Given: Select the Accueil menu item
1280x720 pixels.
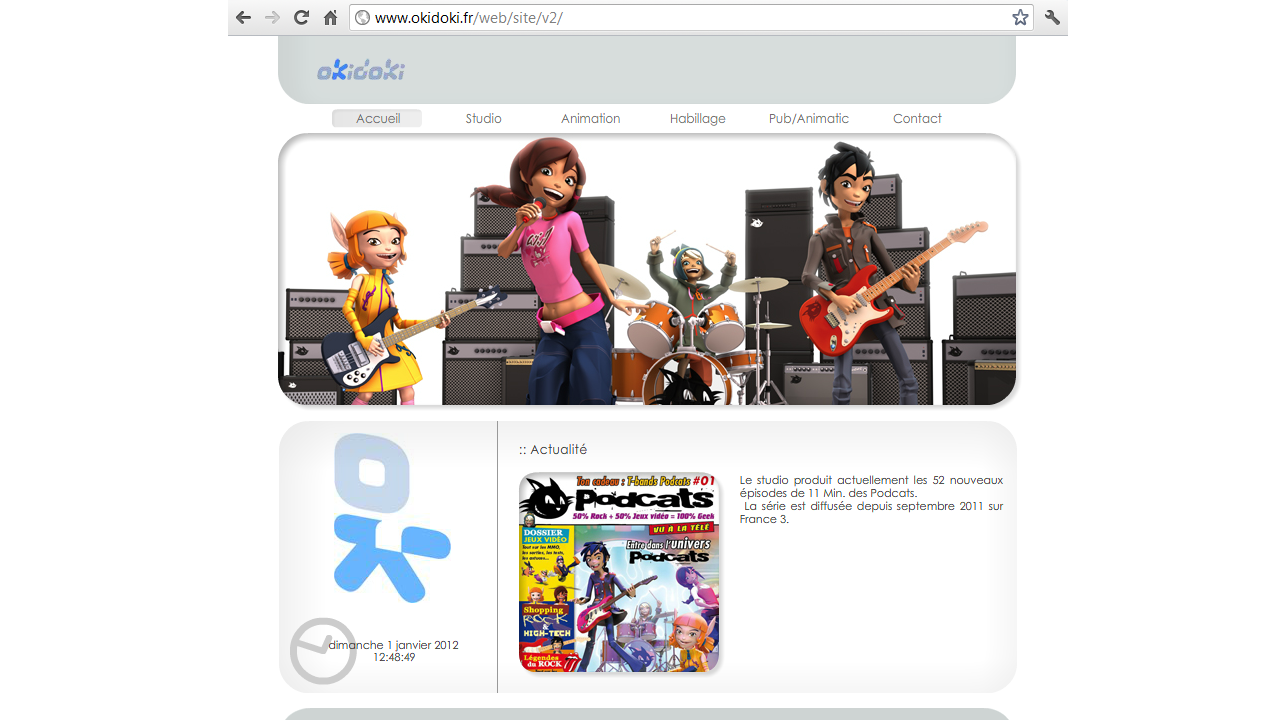Looking at the screenshot, I should pos(377,118).
